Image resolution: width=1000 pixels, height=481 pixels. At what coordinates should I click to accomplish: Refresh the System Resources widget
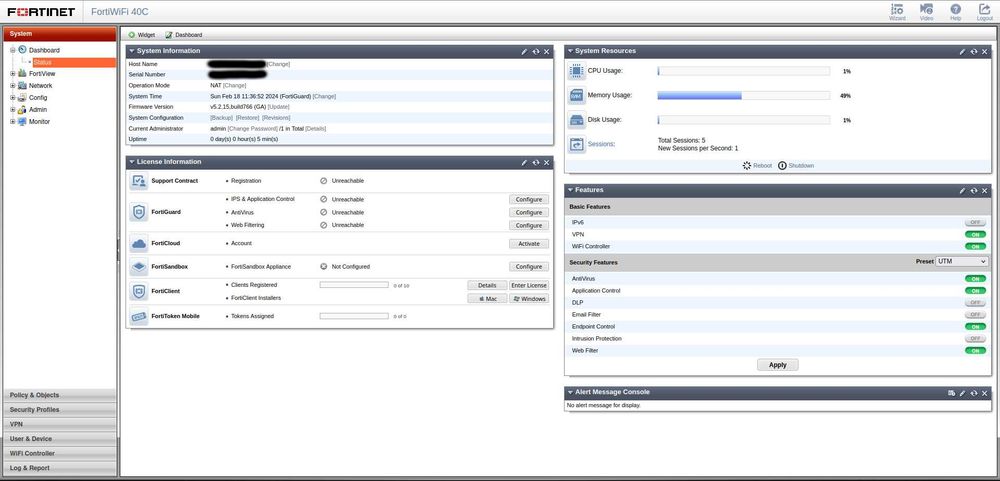click(974, 52)
